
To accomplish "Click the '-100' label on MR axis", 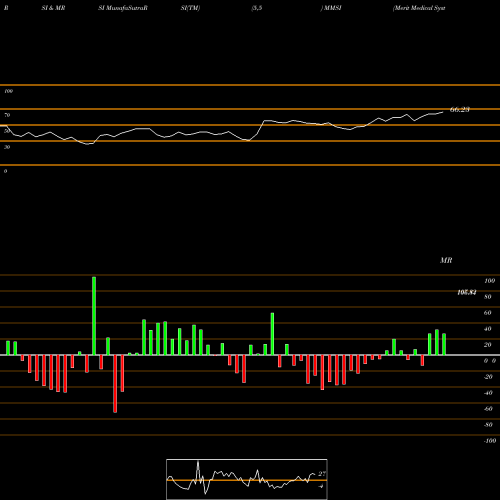I will pos(490,441).
